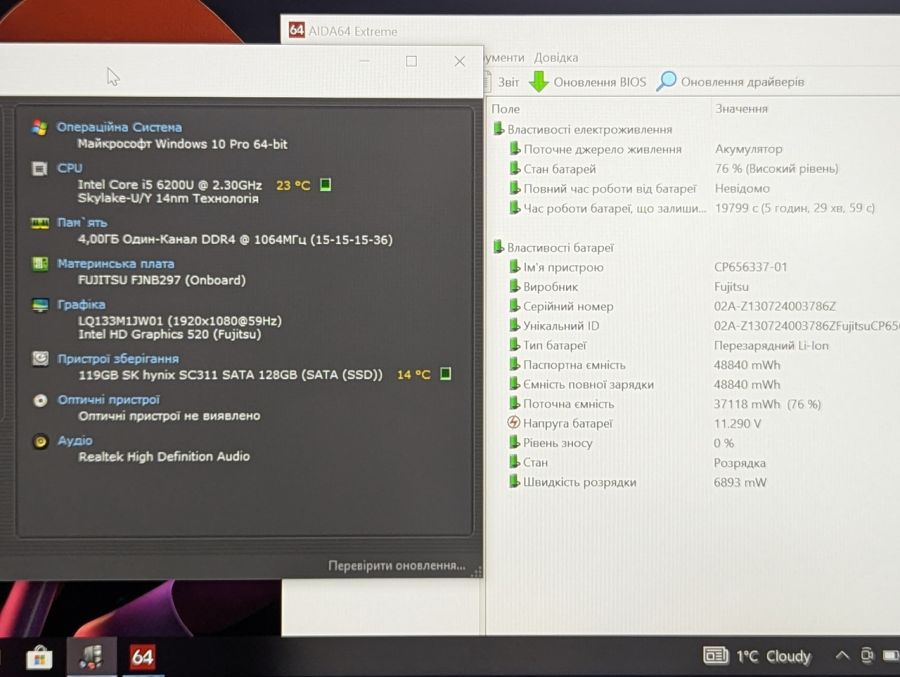900x677 pixels.
Task: Click the Аудіо speaker icon
Action: 40,441
